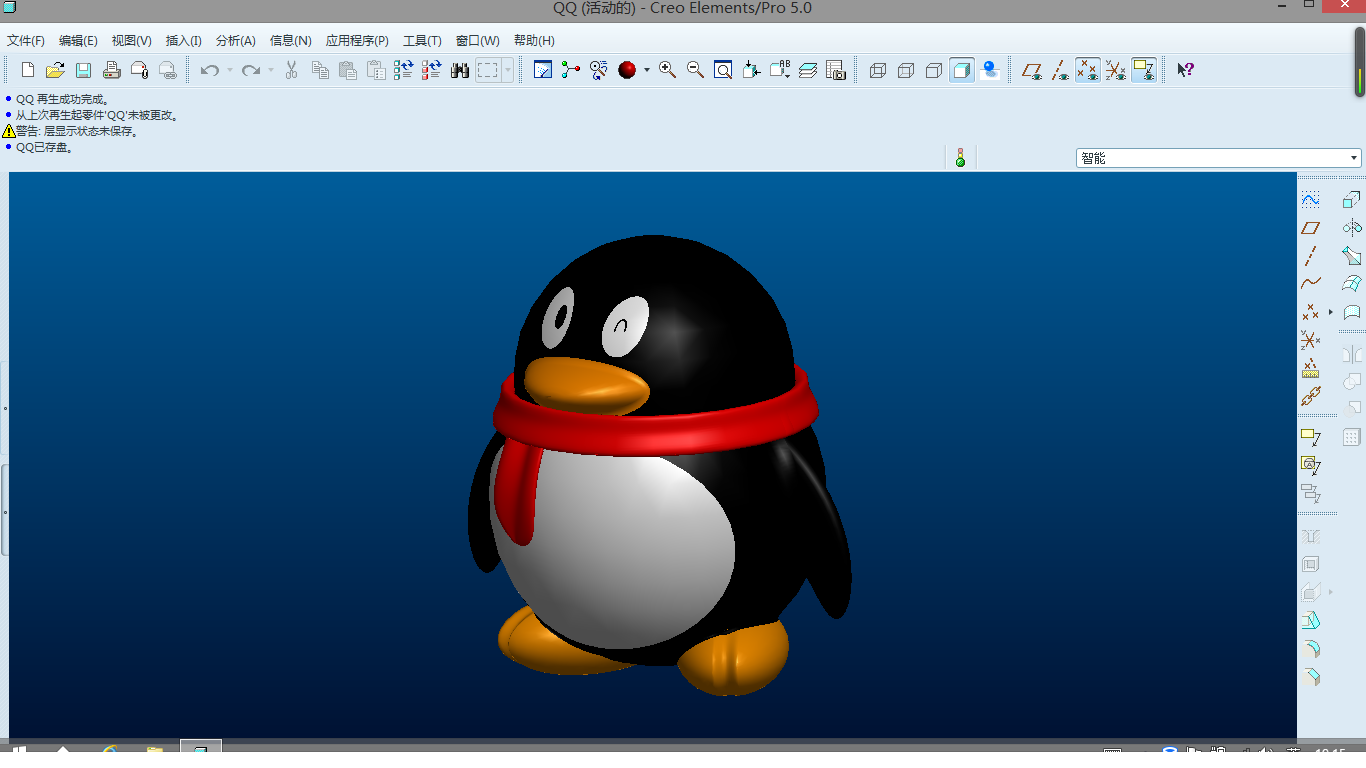Image resolution: width=1366 pixels, height=768 pixels.
Task: Click the regeneration traffic light indicator
Action: tap(960, 157)
